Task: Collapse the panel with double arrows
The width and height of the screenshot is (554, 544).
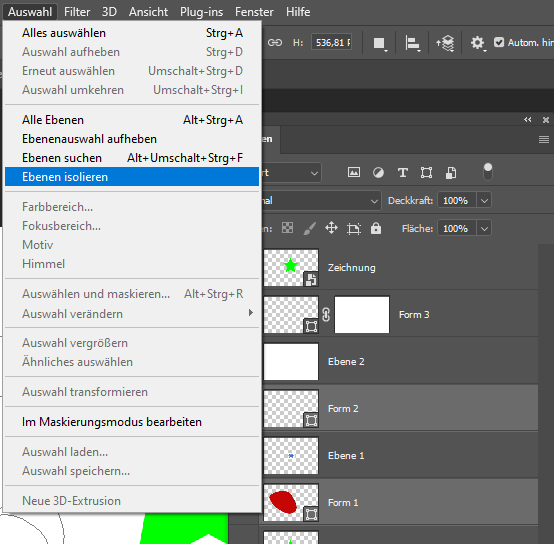Action: pos(528,120)
